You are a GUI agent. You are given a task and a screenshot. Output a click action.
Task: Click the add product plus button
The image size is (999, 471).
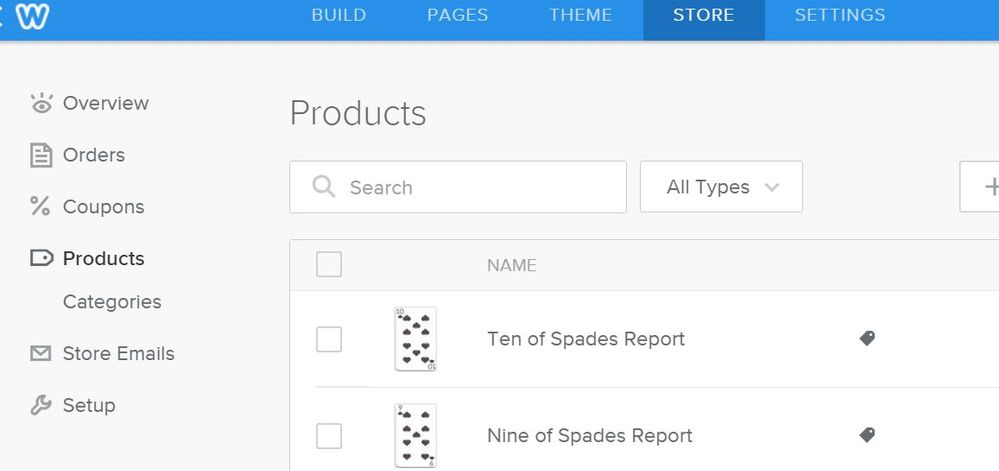[986, 187]
